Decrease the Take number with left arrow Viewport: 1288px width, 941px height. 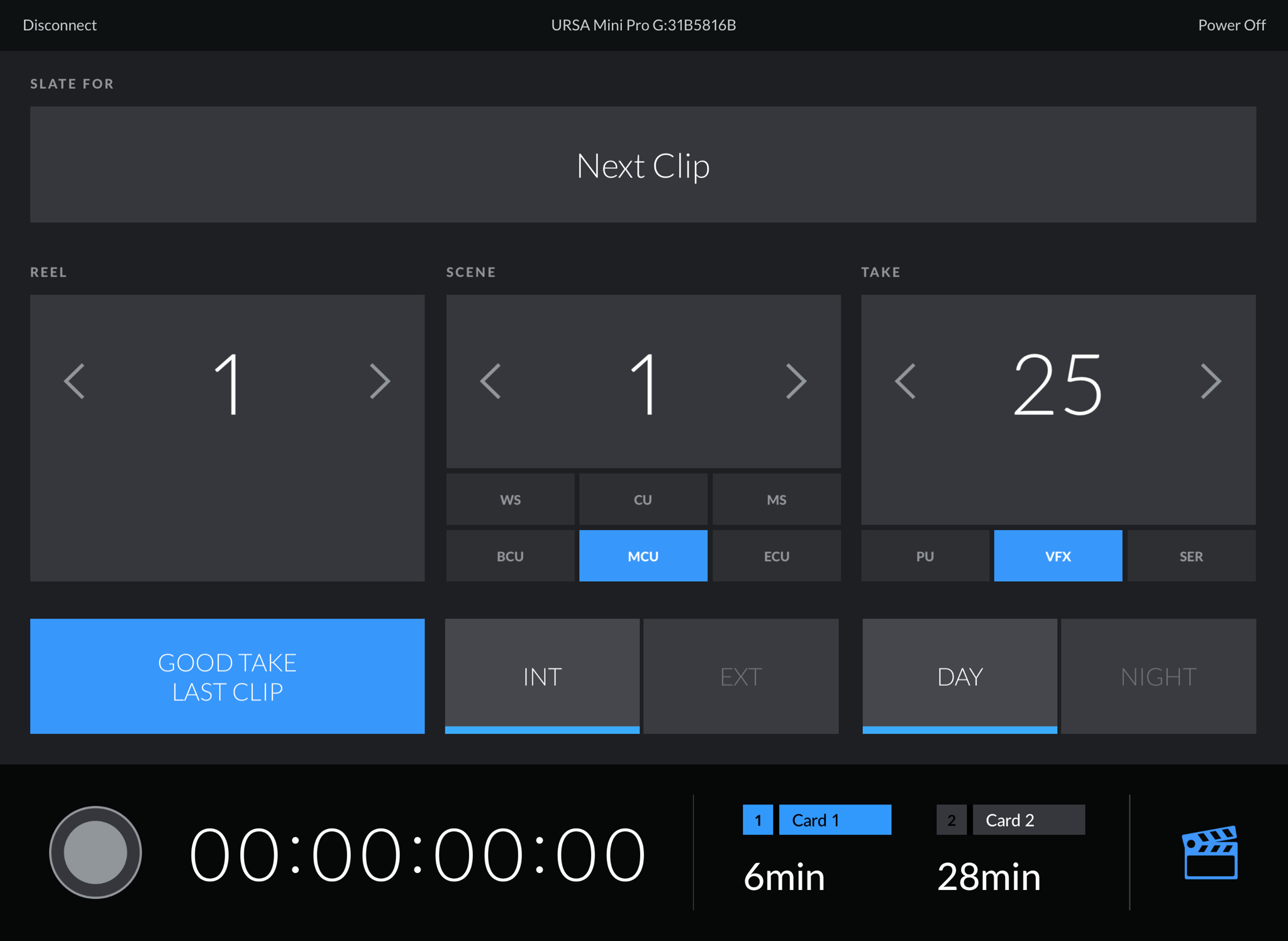click(906, 381)
